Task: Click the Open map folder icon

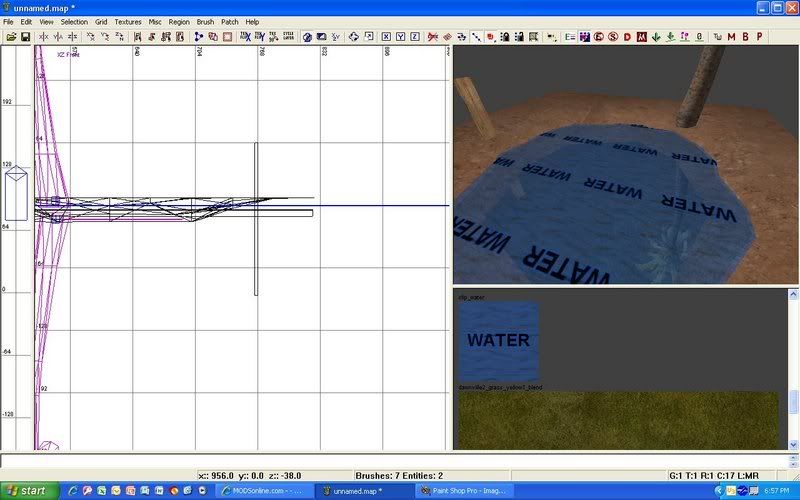Action: click(10, 37)
